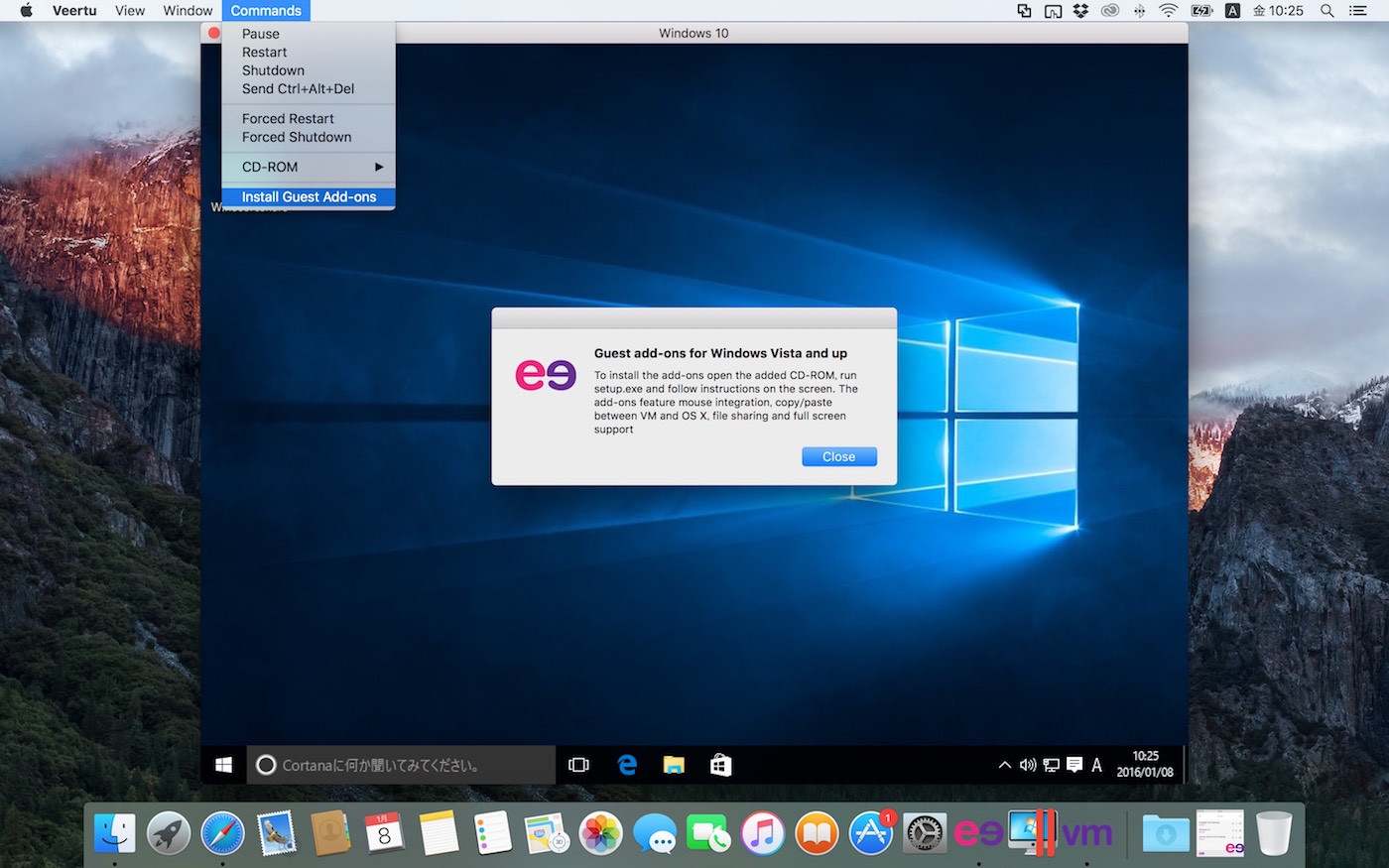
Task: Open Reminders from the Dock
Action: pyautogui.click(x=492, y=833)
